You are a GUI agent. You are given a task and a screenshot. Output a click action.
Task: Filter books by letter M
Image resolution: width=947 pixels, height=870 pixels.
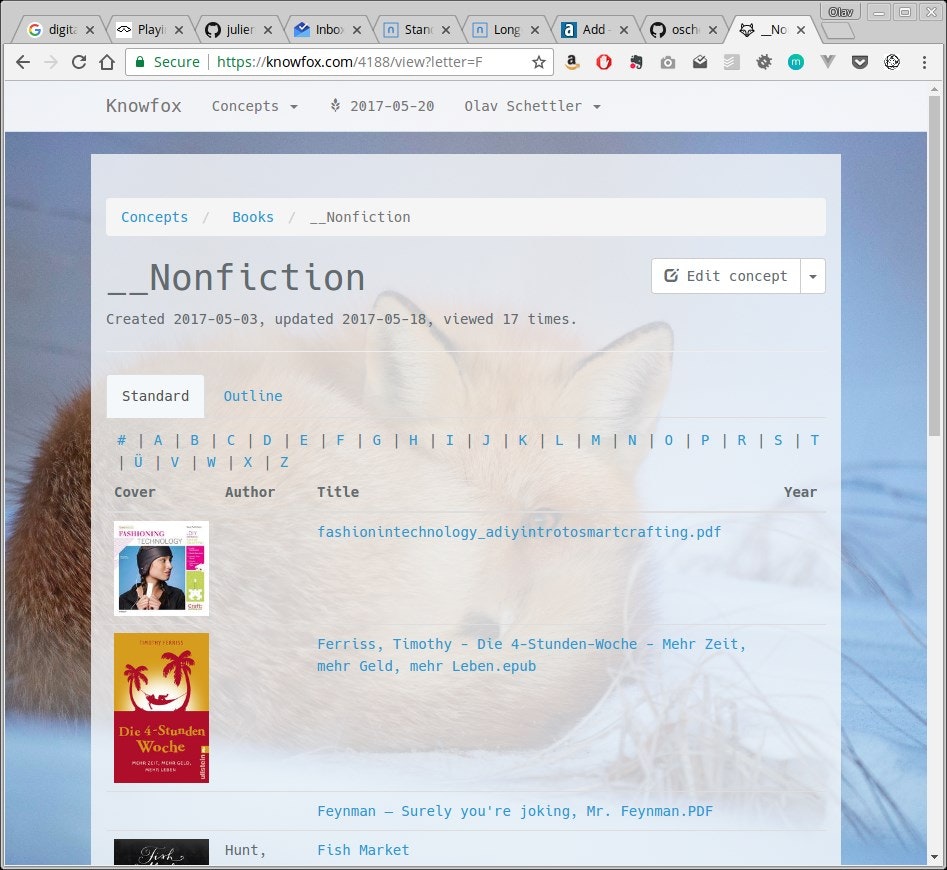[595, 441]
